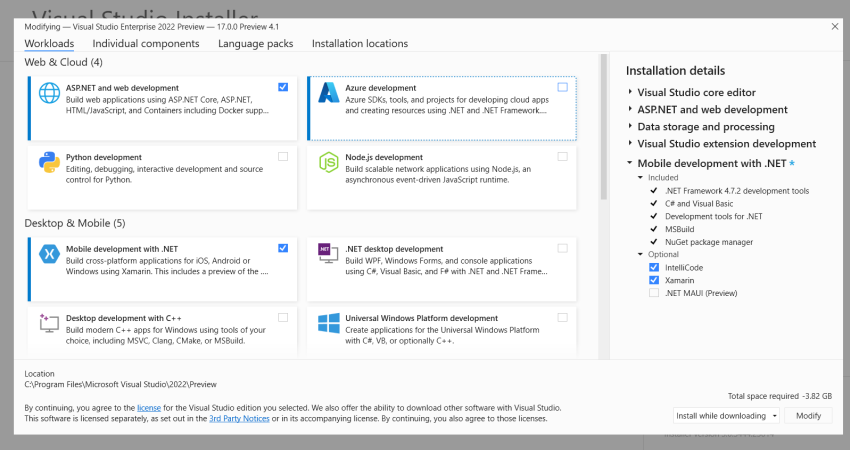Open the Install while downloading dropdown
The image size is (850, 450).
(726, 416)
